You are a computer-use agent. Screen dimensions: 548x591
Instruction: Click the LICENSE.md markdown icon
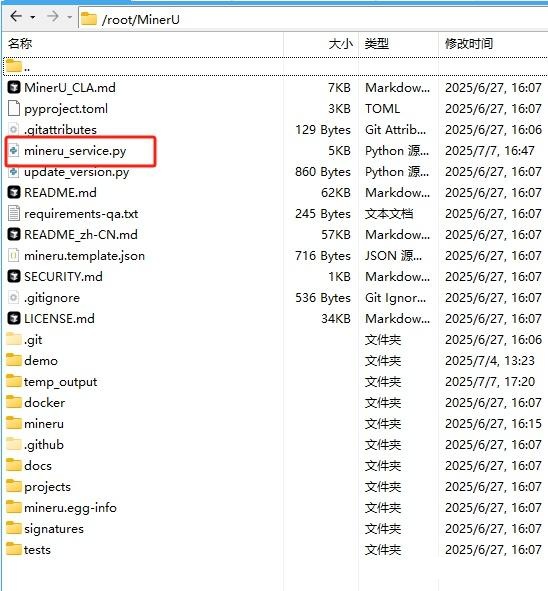14,318
